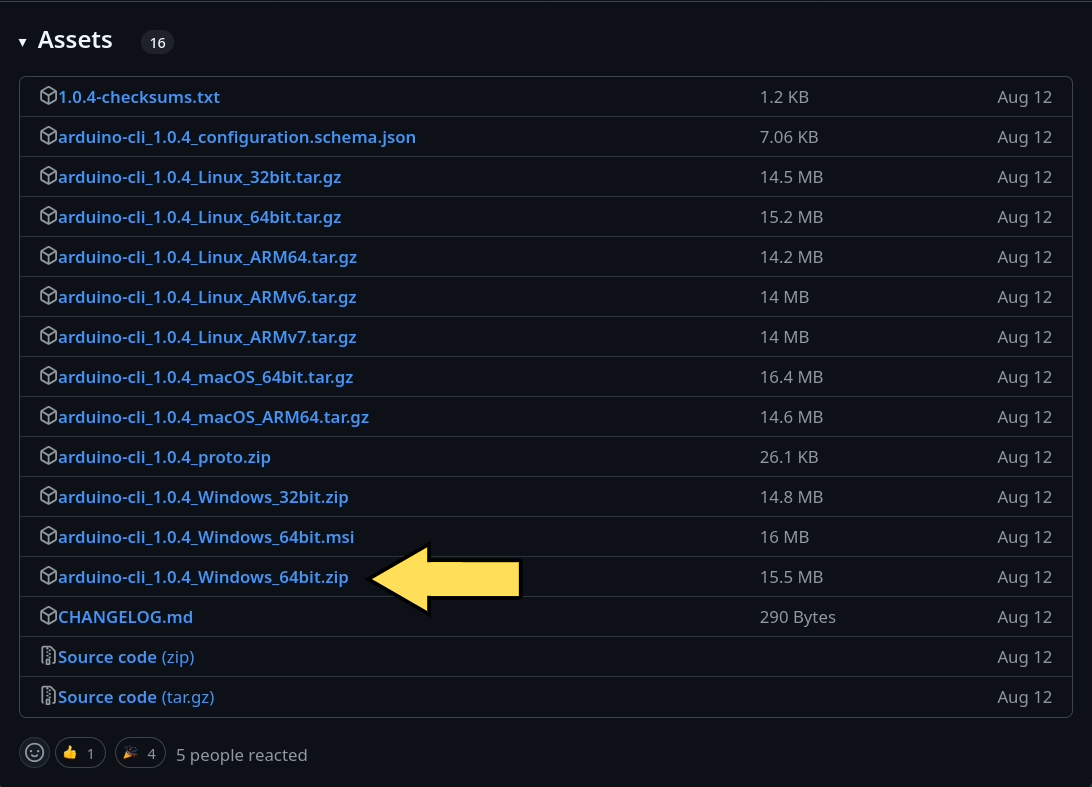Screen dimensions: 1092x787
Task: Click the 16 MB size value
Action: (x=784, y=537)
